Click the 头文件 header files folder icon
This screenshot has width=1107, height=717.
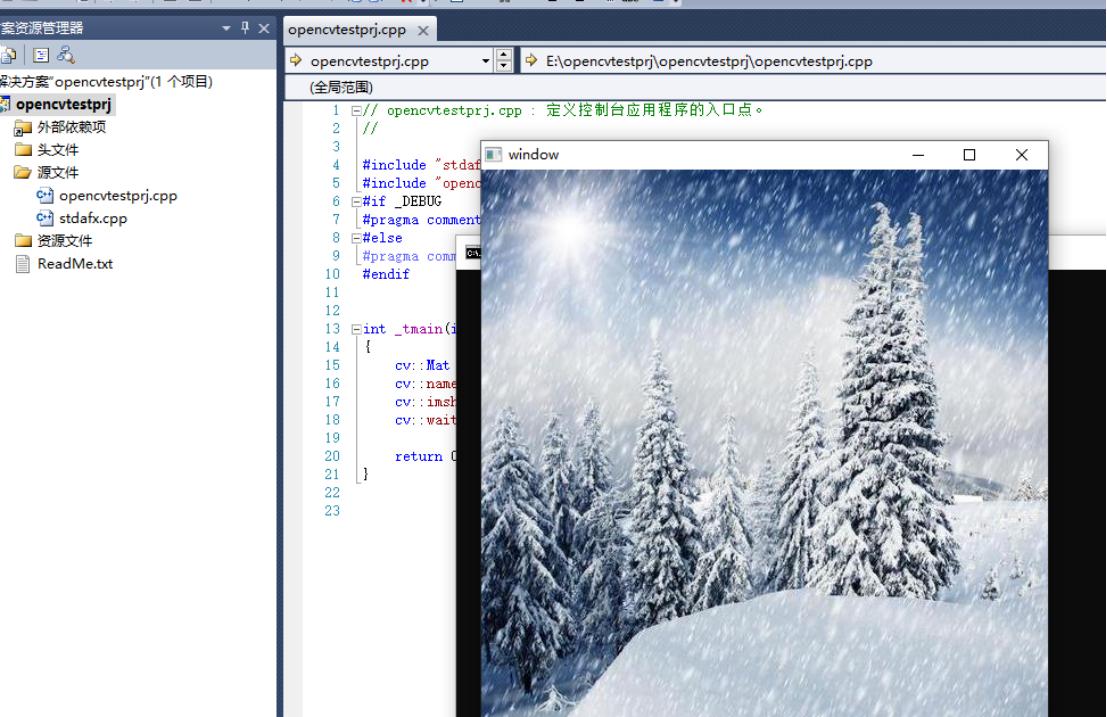point(23,150)
